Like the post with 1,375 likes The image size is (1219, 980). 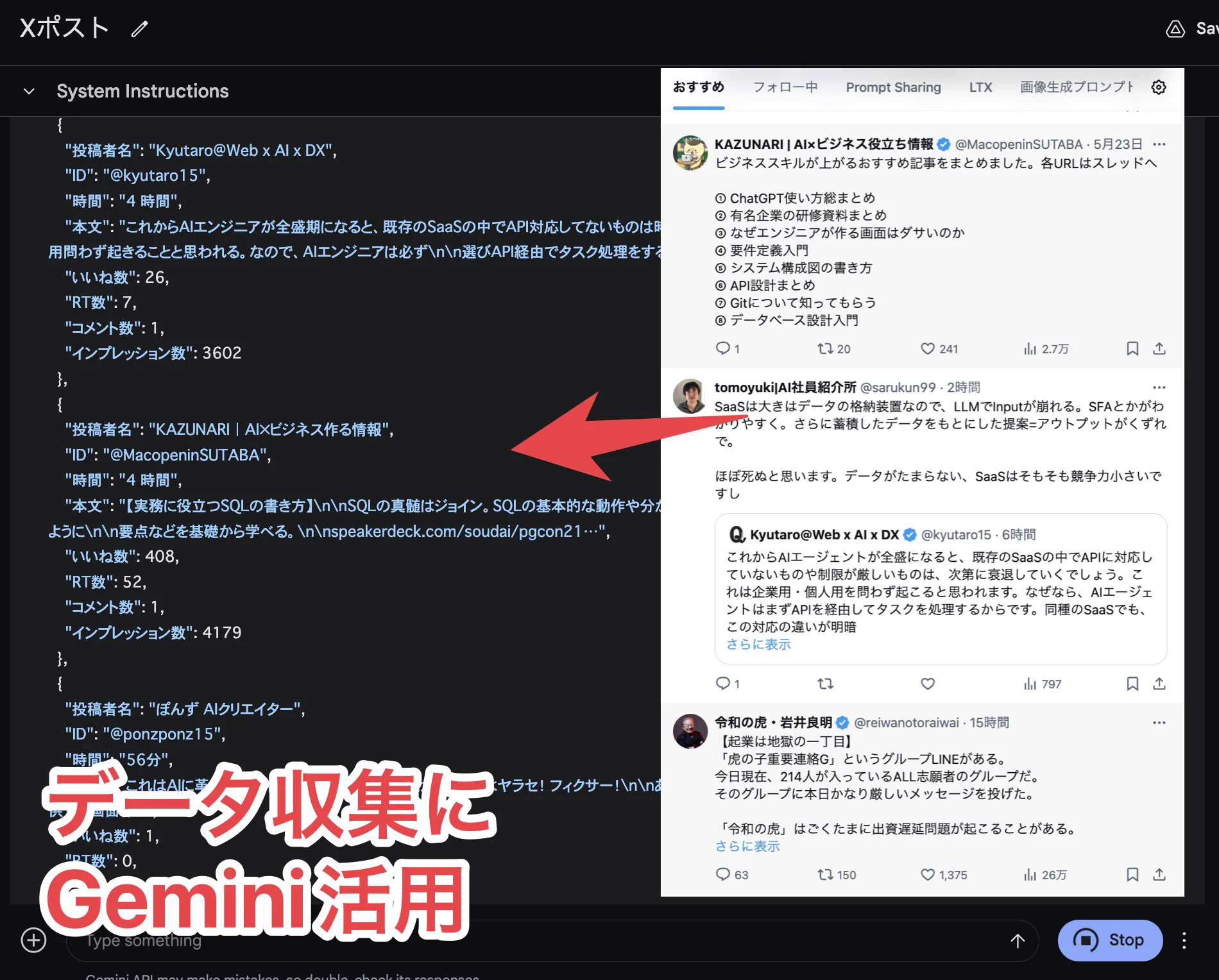click(x=928, y=874)
